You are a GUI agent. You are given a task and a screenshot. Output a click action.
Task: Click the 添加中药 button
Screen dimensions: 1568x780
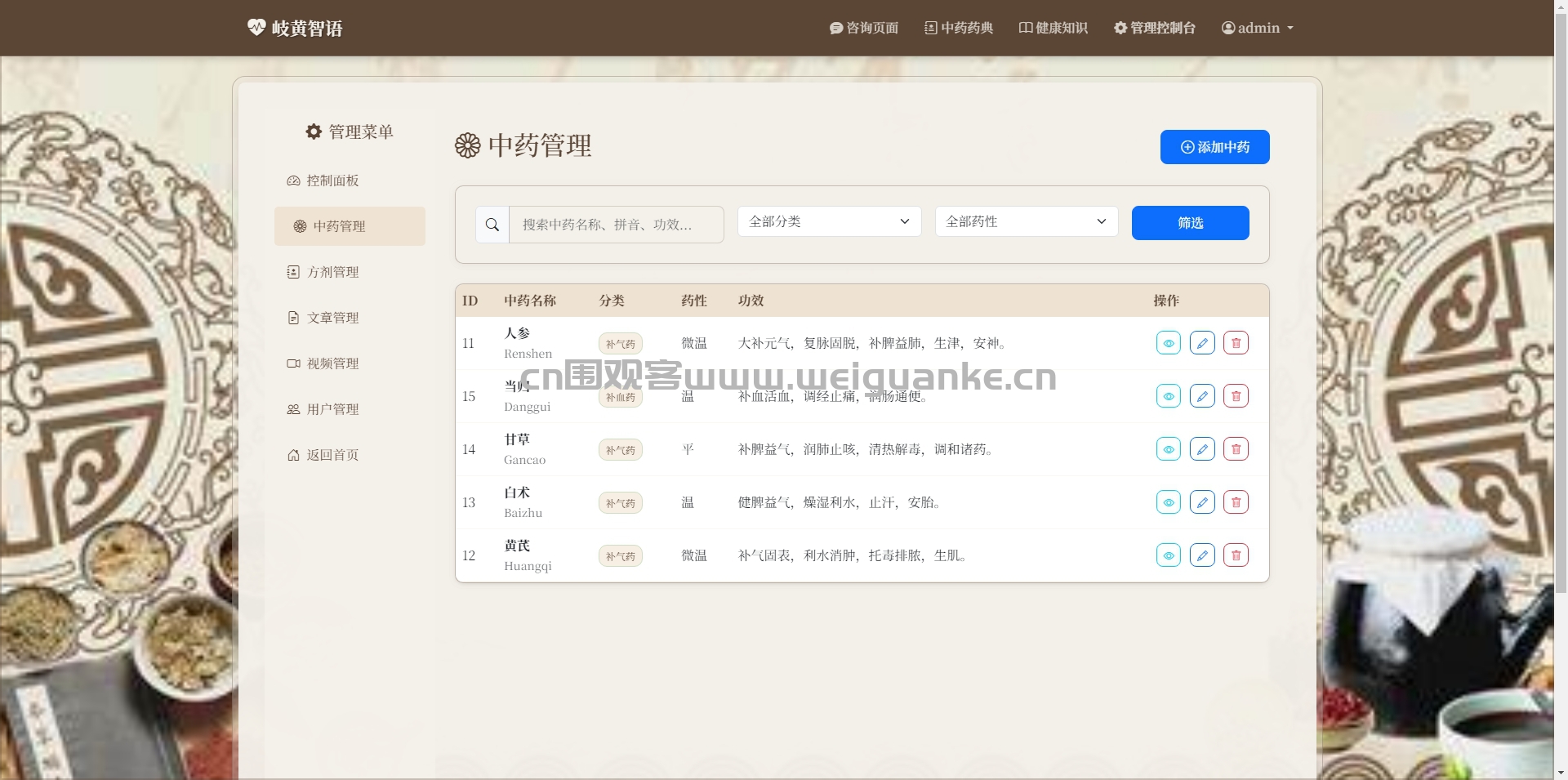[x=1215, y=147]
